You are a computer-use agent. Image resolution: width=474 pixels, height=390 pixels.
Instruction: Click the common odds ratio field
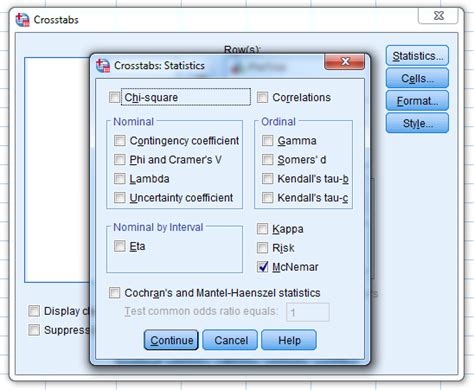(308, 312)
